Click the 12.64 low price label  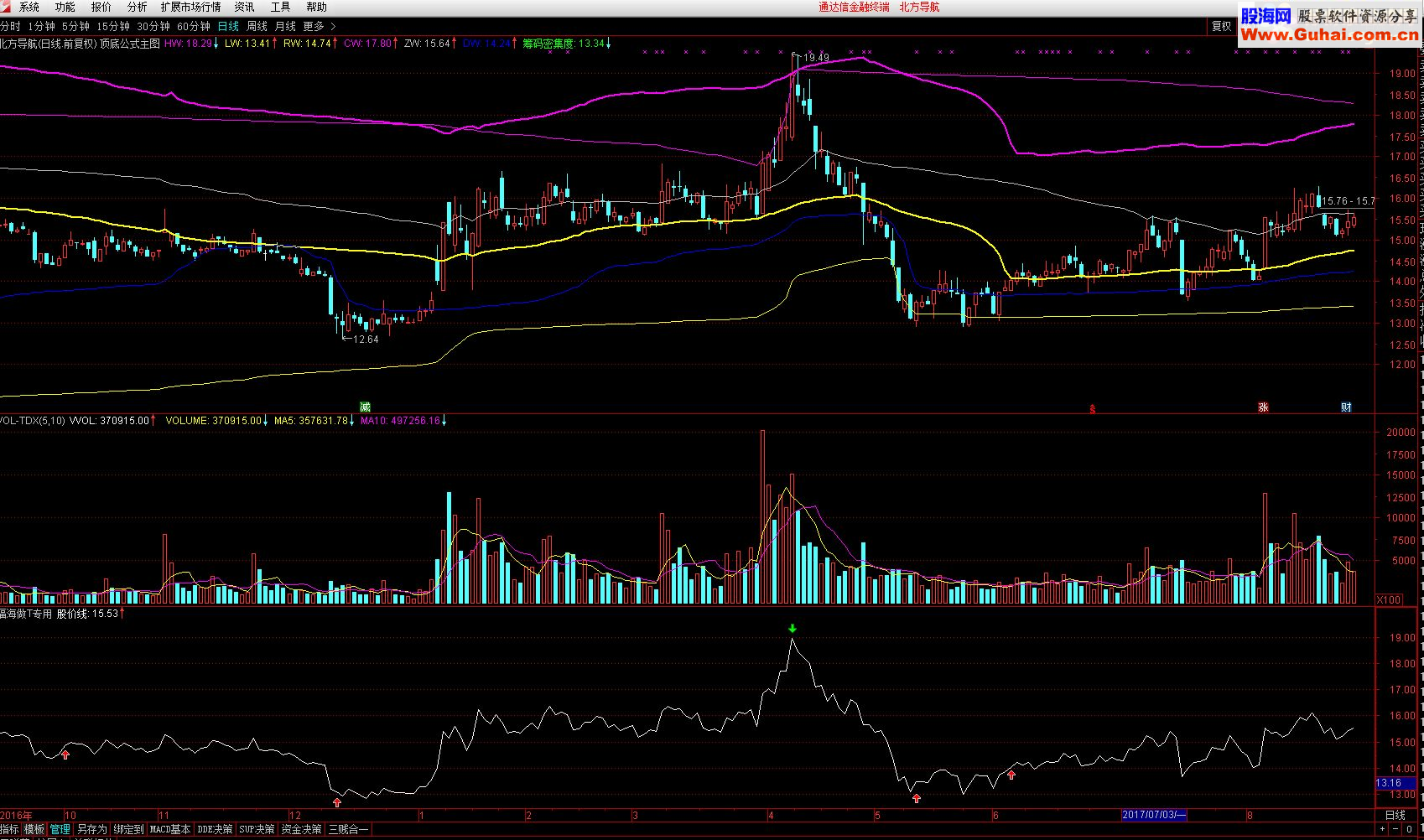366,340
